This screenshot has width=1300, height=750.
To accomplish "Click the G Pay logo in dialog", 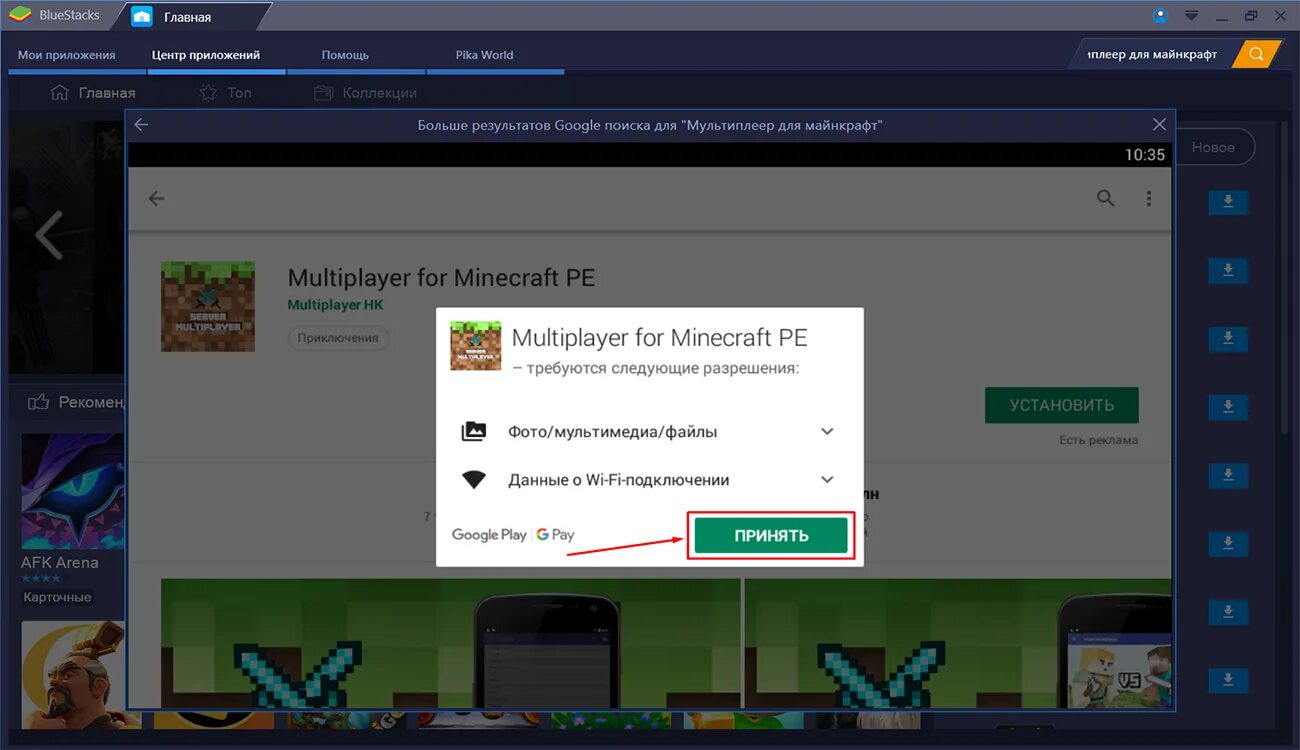I will pos(555,535).
